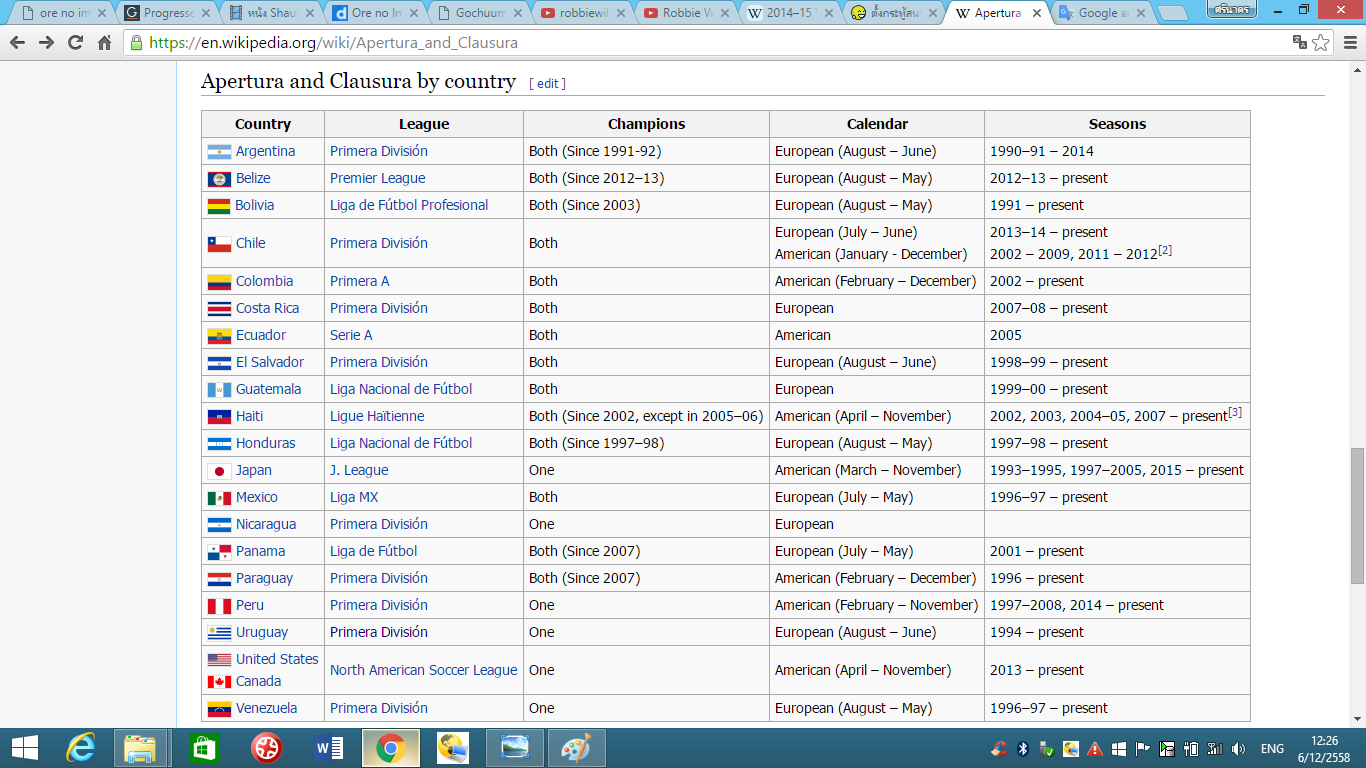Open Paint from the taskbar palette icon
Image resolution: width=1366 pixels, height=768 pixels.
coord(577,748)
